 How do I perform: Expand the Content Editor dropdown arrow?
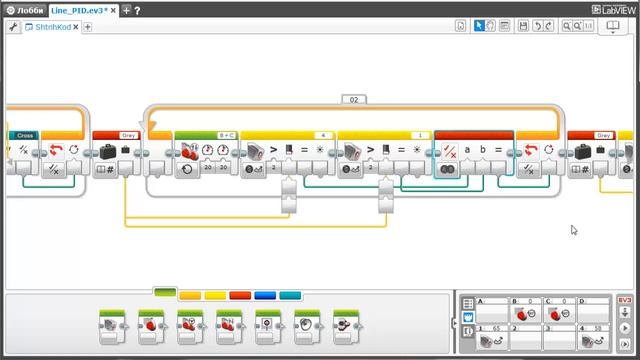(613, 32)
